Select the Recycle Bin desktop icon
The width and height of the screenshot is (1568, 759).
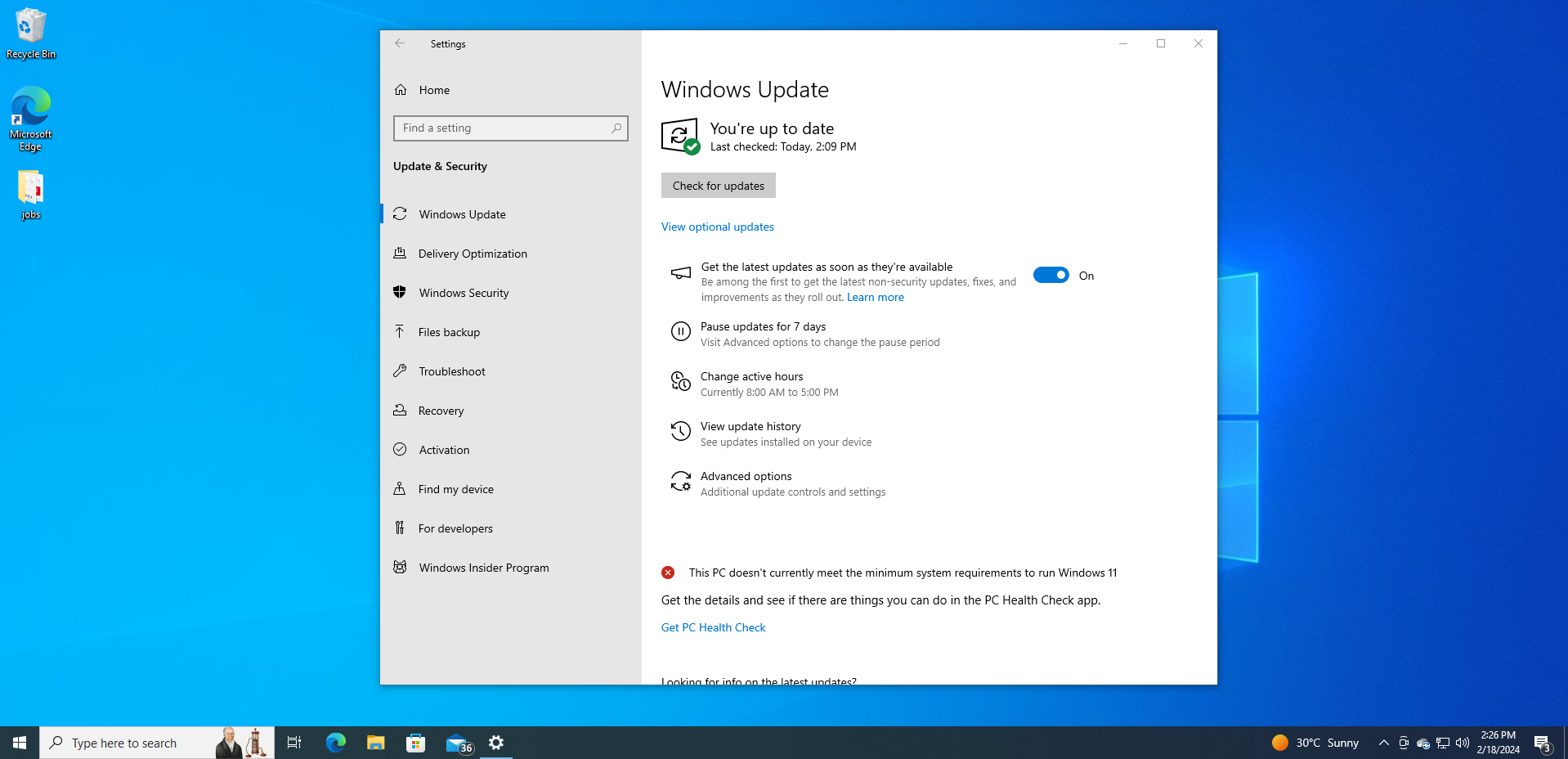coord(31,34)
